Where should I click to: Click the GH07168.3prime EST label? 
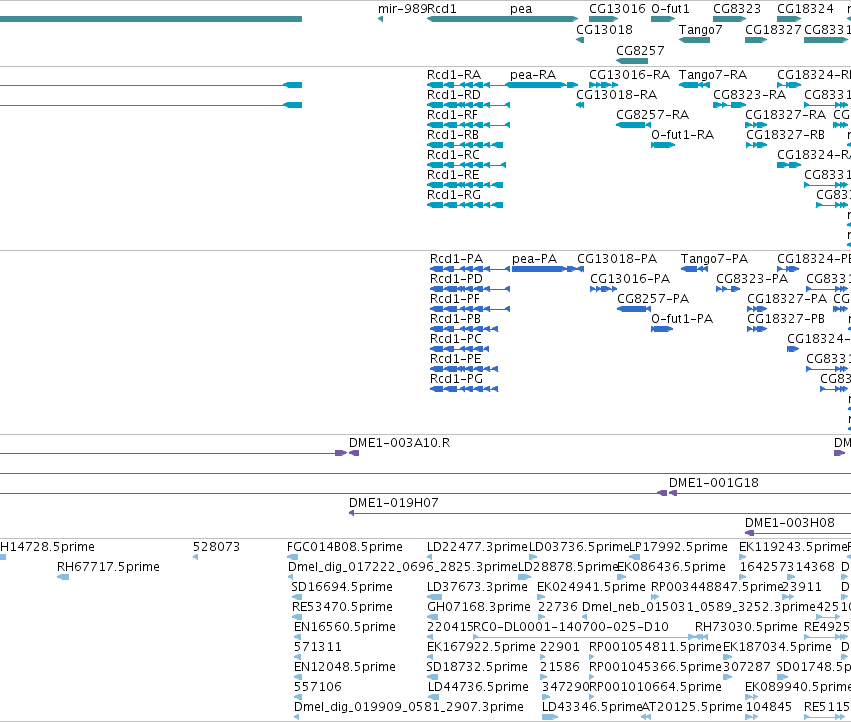point(479,607)
